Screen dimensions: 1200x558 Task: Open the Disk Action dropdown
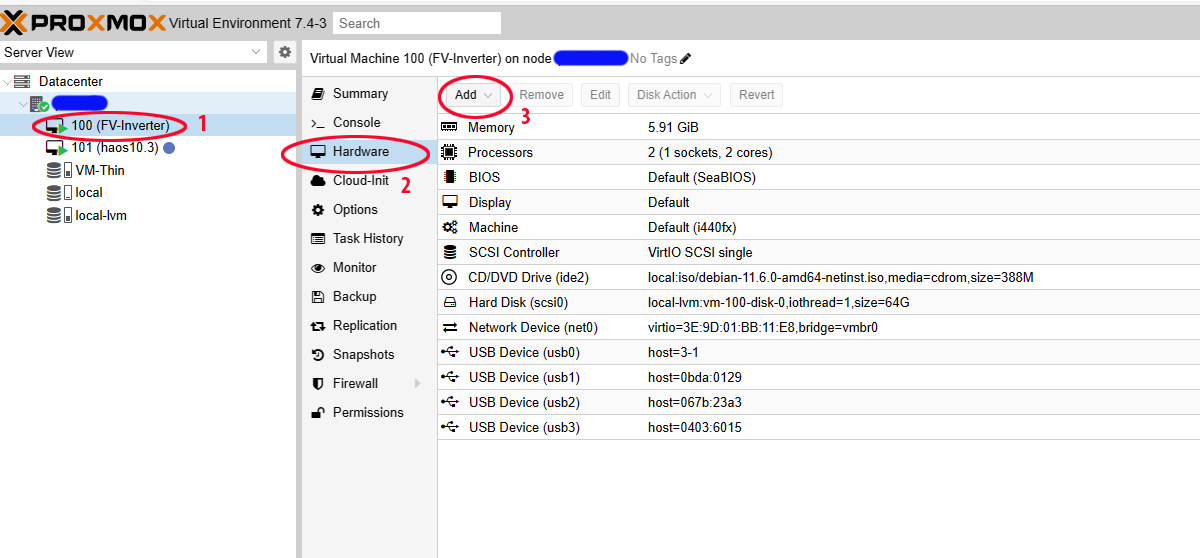click(x=675, y=95)
